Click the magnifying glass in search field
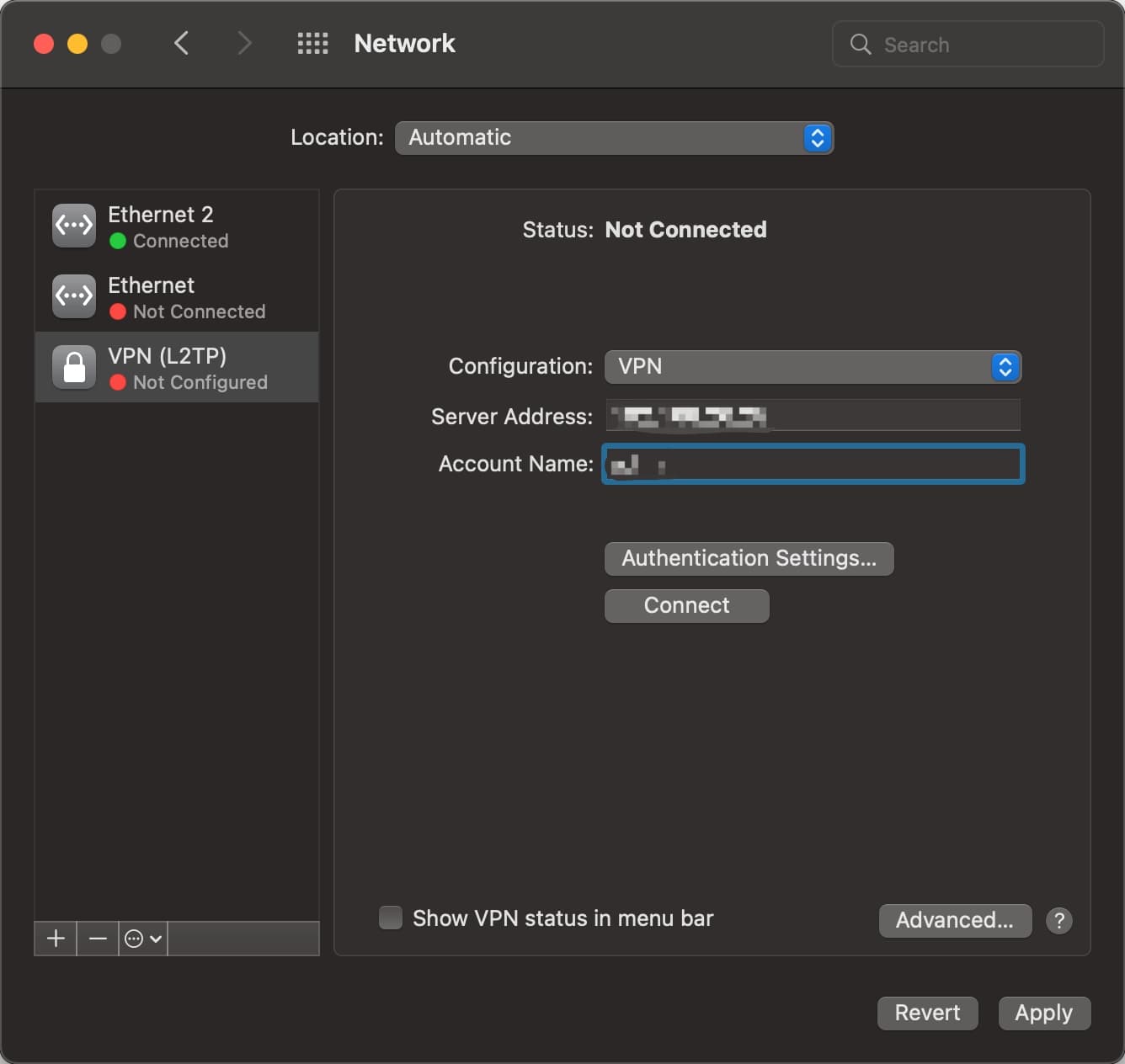This screenshot has height=1064, width=1125. pos(860,45)
